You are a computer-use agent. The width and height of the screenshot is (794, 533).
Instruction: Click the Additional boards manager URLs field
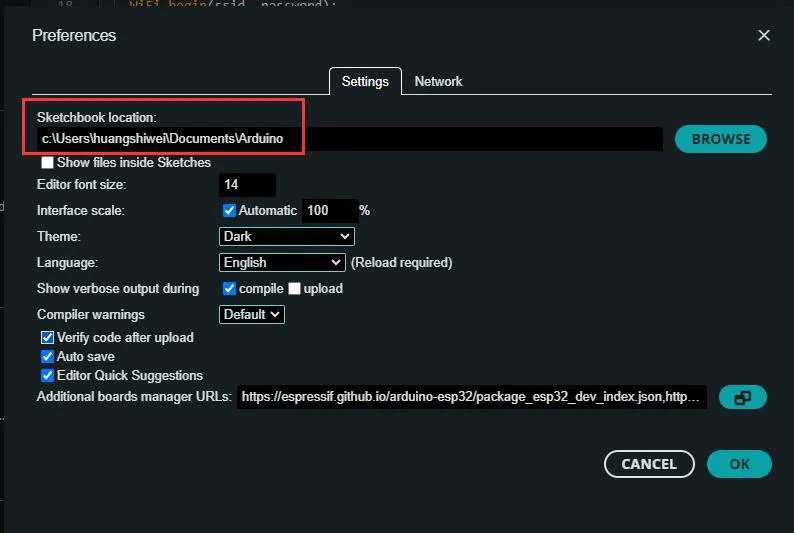[471, 397]
